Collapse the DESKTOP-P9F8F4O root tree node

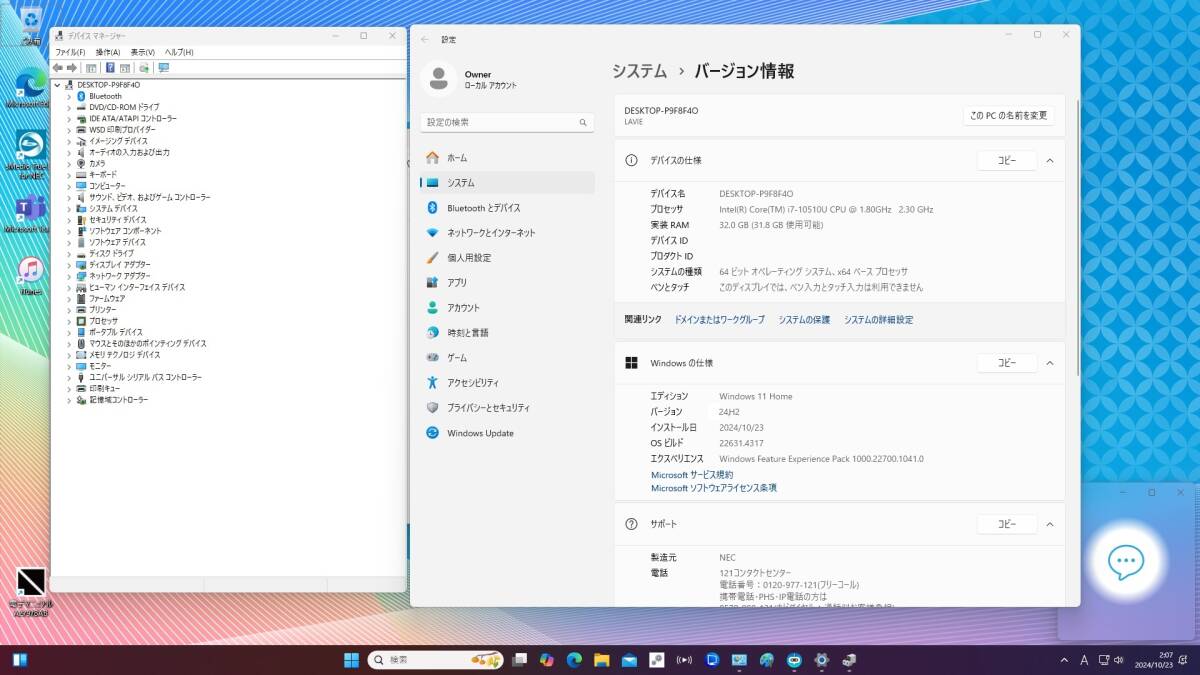(x=58, y=85)
